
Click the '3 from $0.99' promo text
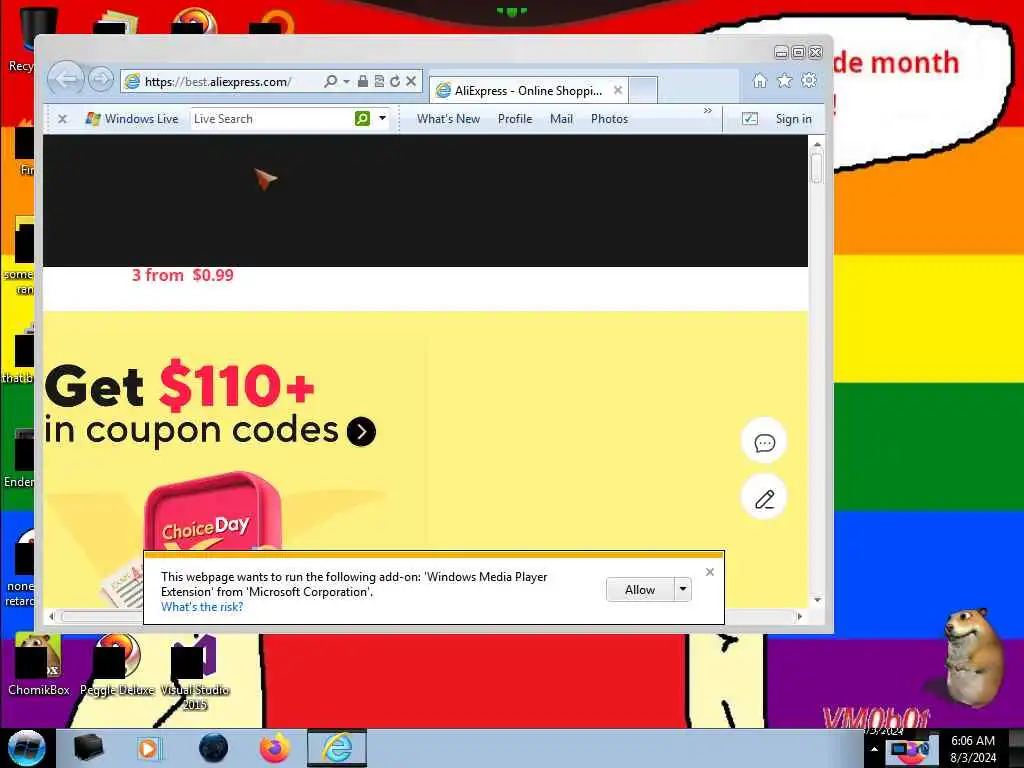(x=182, y=275)
